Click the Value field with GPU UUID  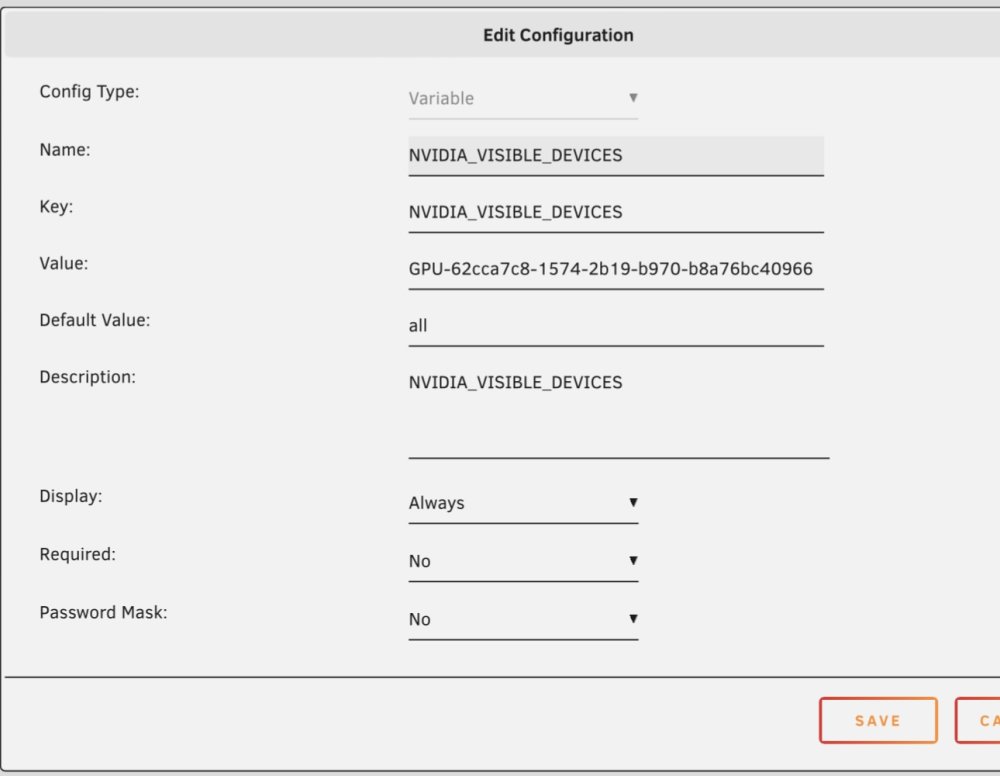[616, 269]
